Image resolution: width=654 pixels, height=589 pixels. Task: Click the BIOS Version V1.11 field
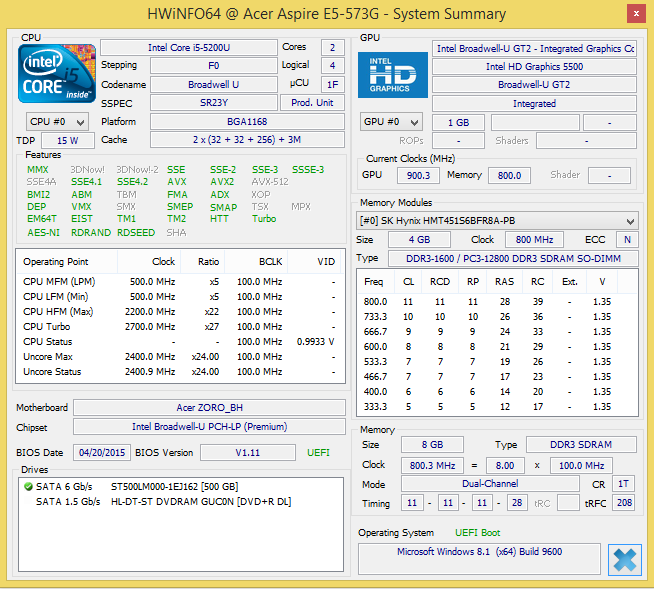[248, 453]
